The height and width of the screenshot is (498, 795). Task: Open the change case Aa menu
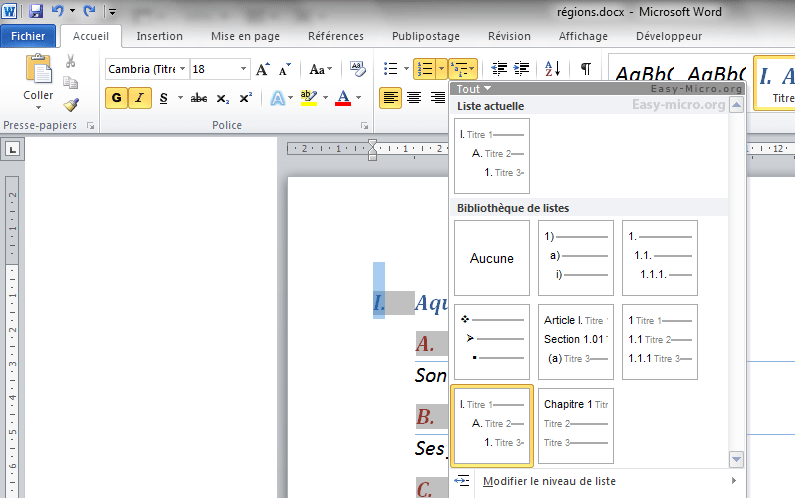(x=320, y=69)
